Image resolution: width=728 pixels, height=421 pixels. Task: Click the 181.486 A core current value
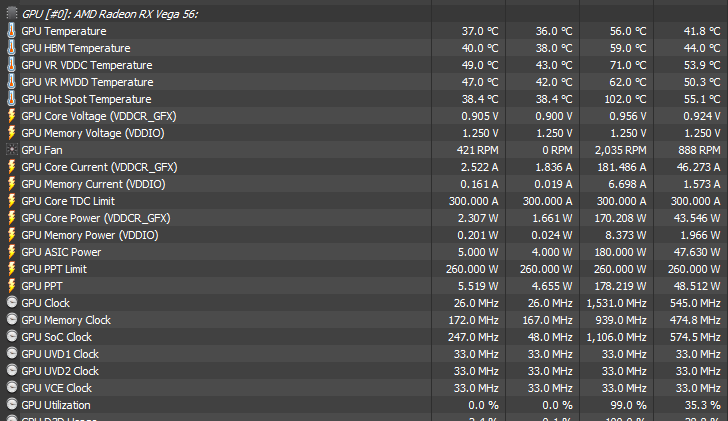622,167
